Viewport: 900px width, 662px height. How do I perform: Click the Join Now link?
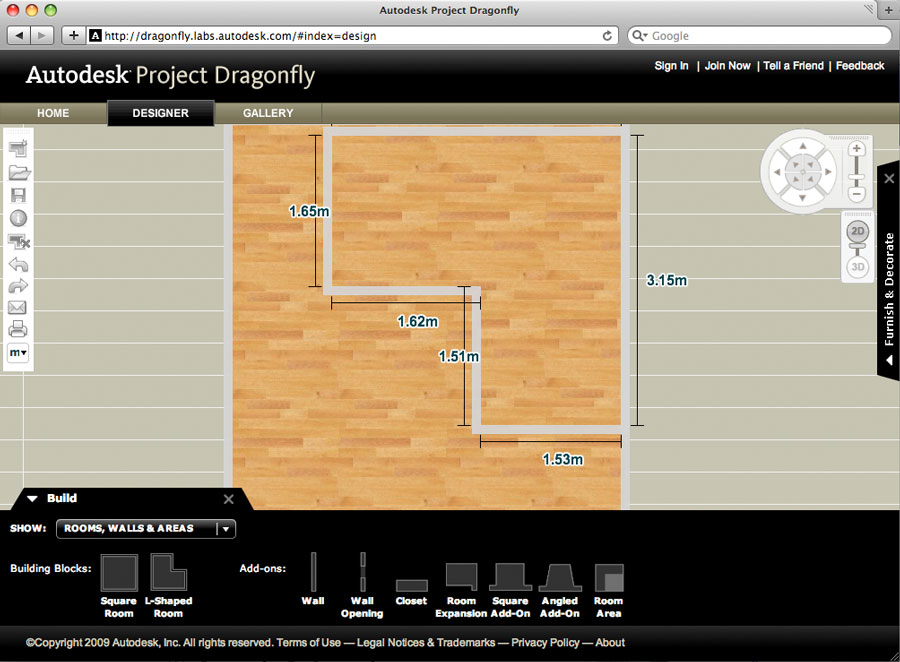click(728, 66)
